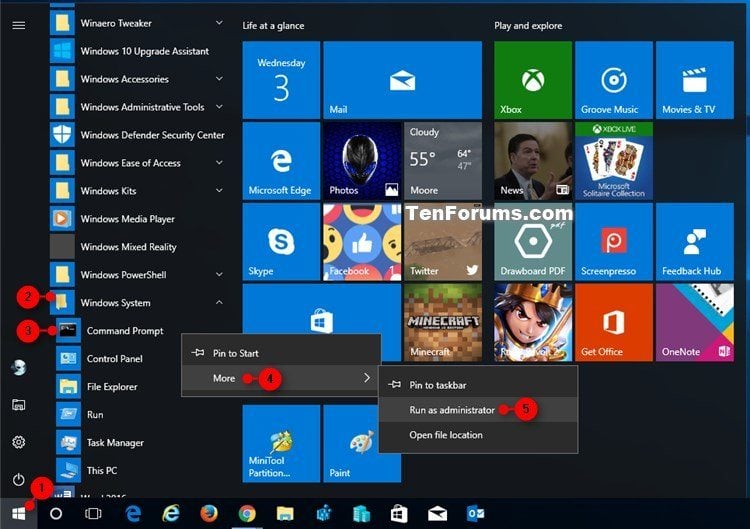Screen dimensions: 750x529
Task: Open Windows 10 Upgrade Assistant
Action: click(138, 51)
